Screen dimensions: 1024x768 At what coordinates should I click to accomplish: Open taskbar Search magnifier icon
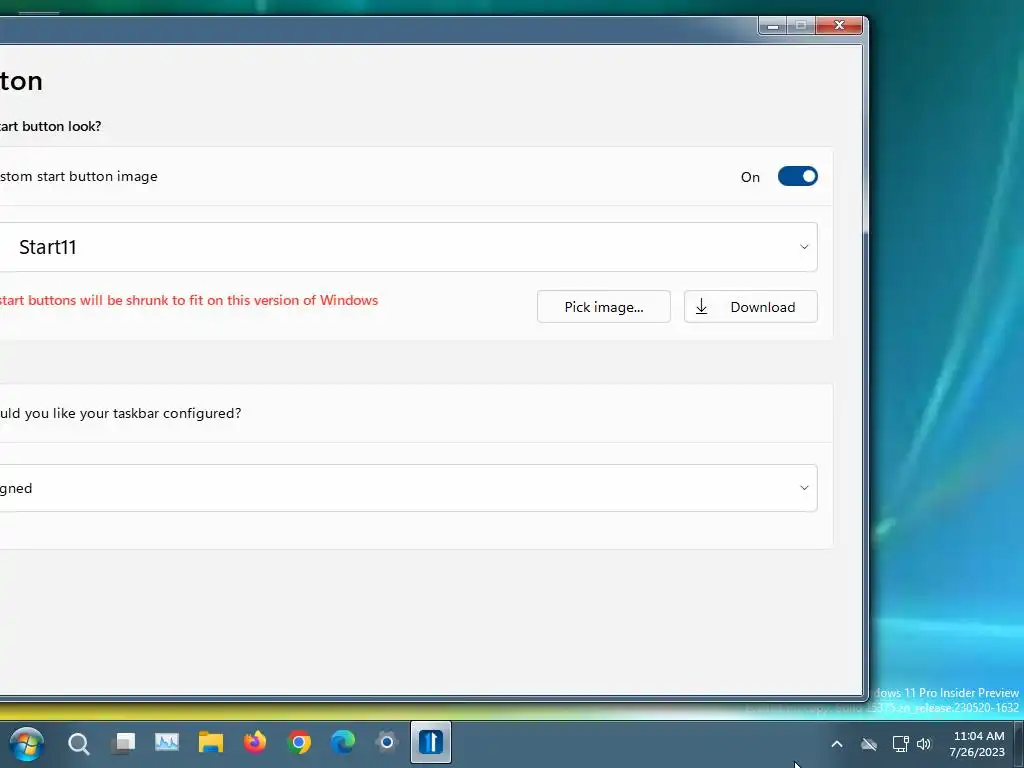78,743
